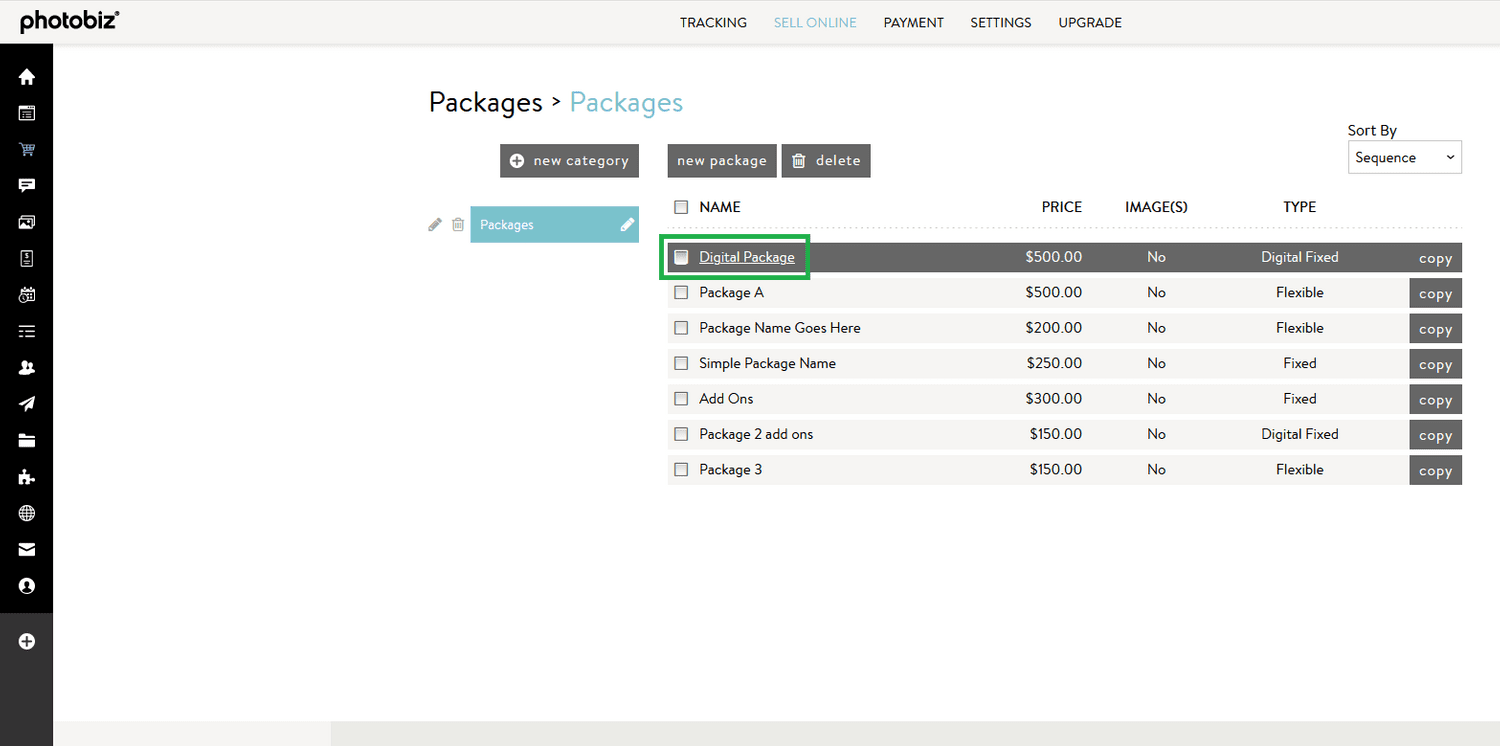The image size is (1500, 746).
Task: Click the plus icon at sidebar bottom
Action: 26,641
